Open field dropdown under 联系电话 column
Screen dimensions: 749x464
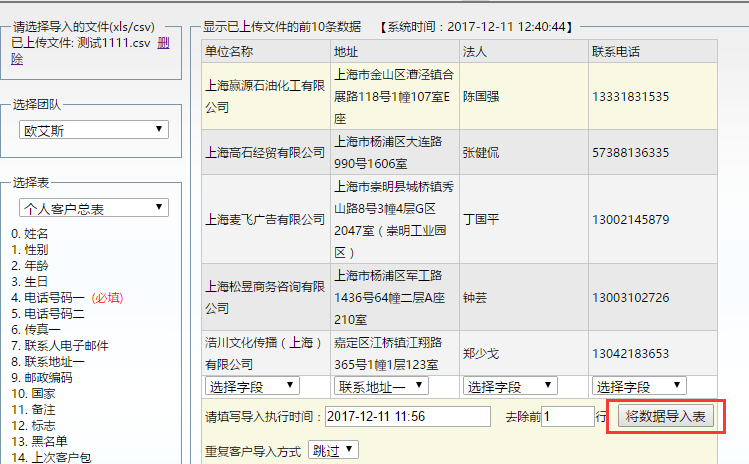click(x=639, y=386)
